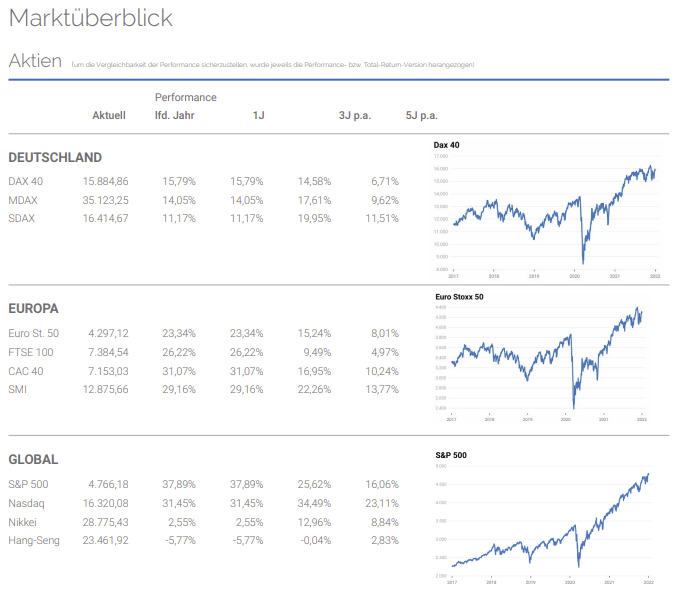
Task: Click the Hang-Seng row label
Action: tap(34, 541)
